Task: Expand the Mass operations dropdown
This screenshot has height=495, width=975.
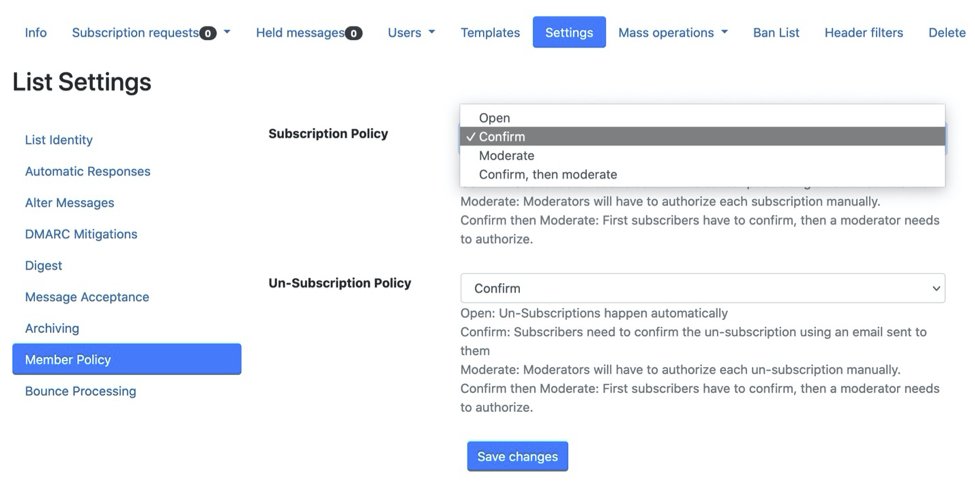Action: pyautogui.click(x=672, y=32)
